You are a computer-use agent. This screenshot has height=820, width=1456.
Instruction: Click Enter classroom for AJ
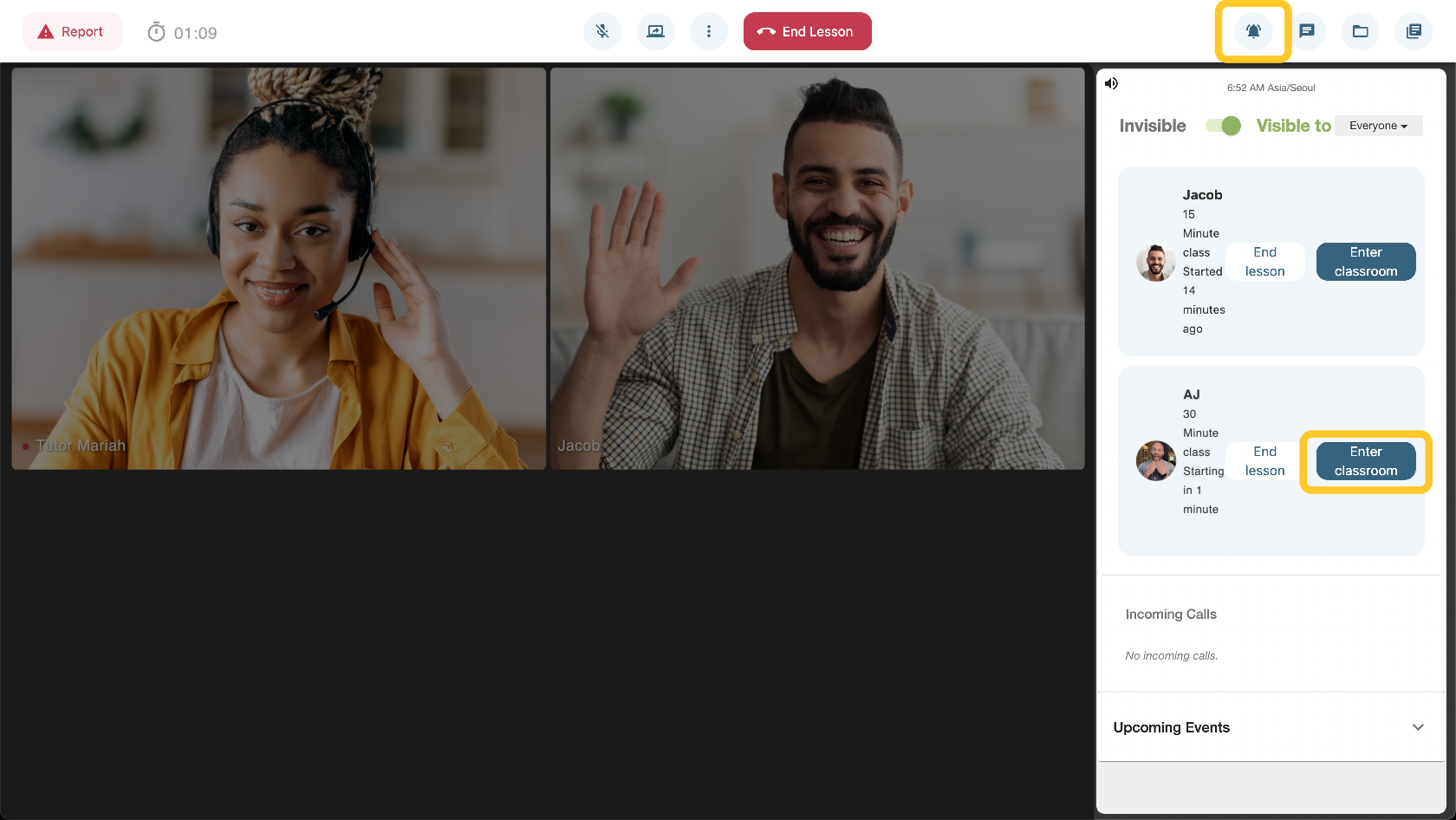[x=1366, y=461]
